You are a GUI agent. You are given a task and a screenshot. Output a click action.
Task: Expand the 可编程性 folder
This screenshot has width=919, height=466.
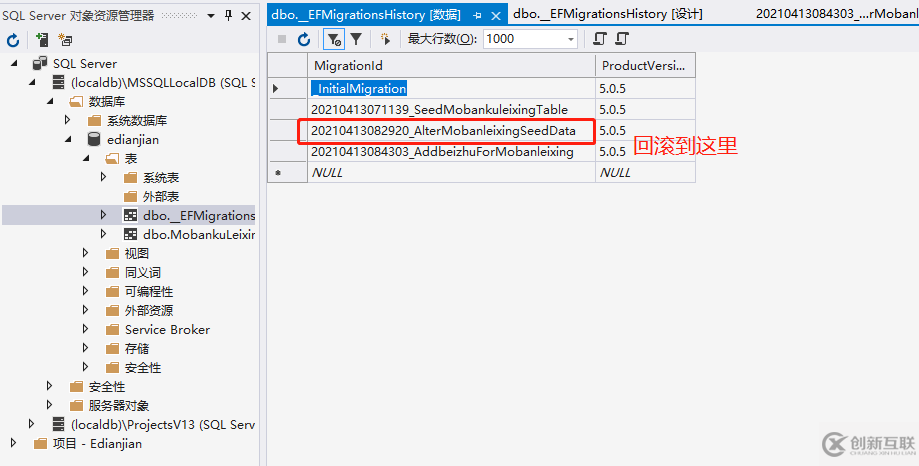pos(86,291)
